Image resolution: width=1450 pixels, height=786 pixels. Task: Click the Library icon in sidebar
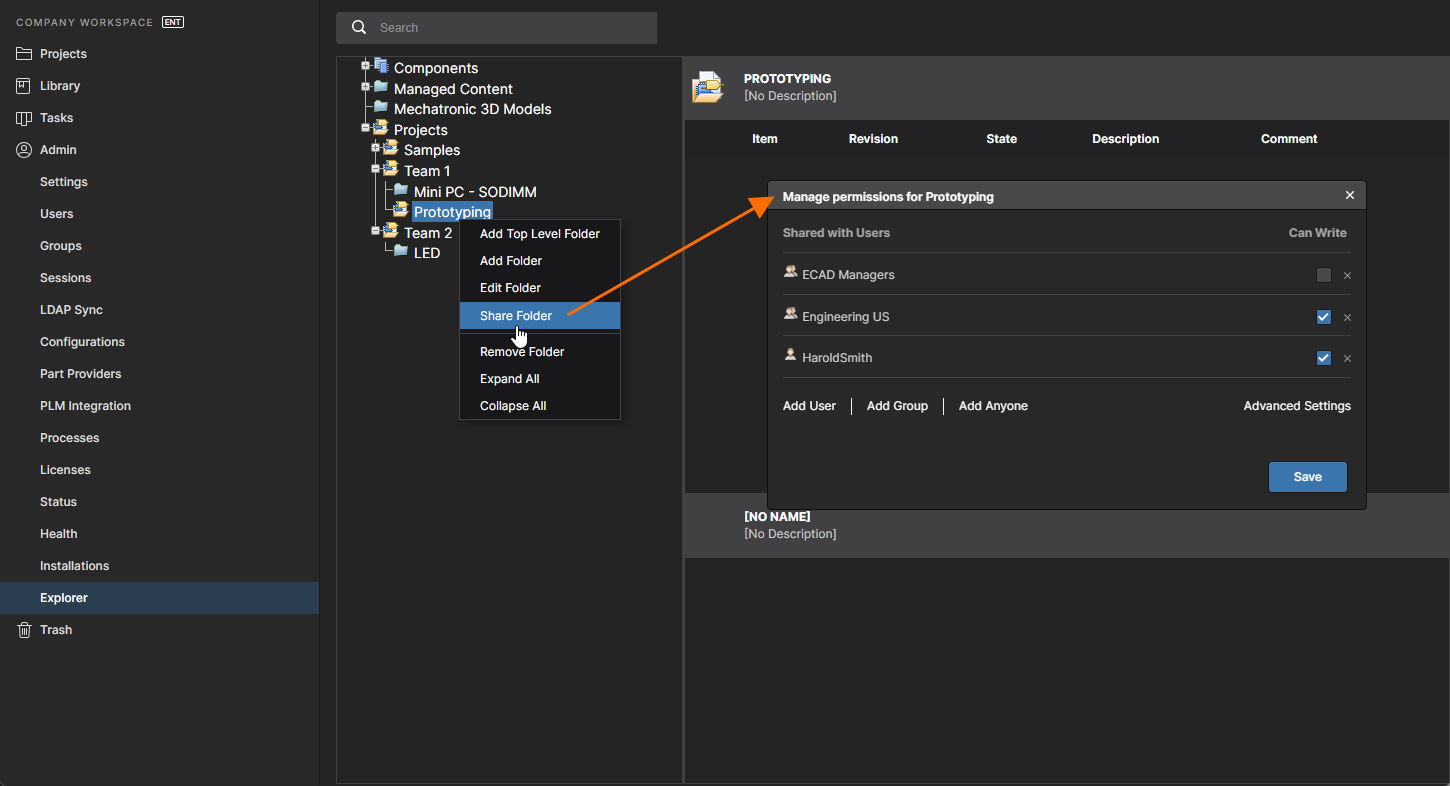tap(24, 86)
